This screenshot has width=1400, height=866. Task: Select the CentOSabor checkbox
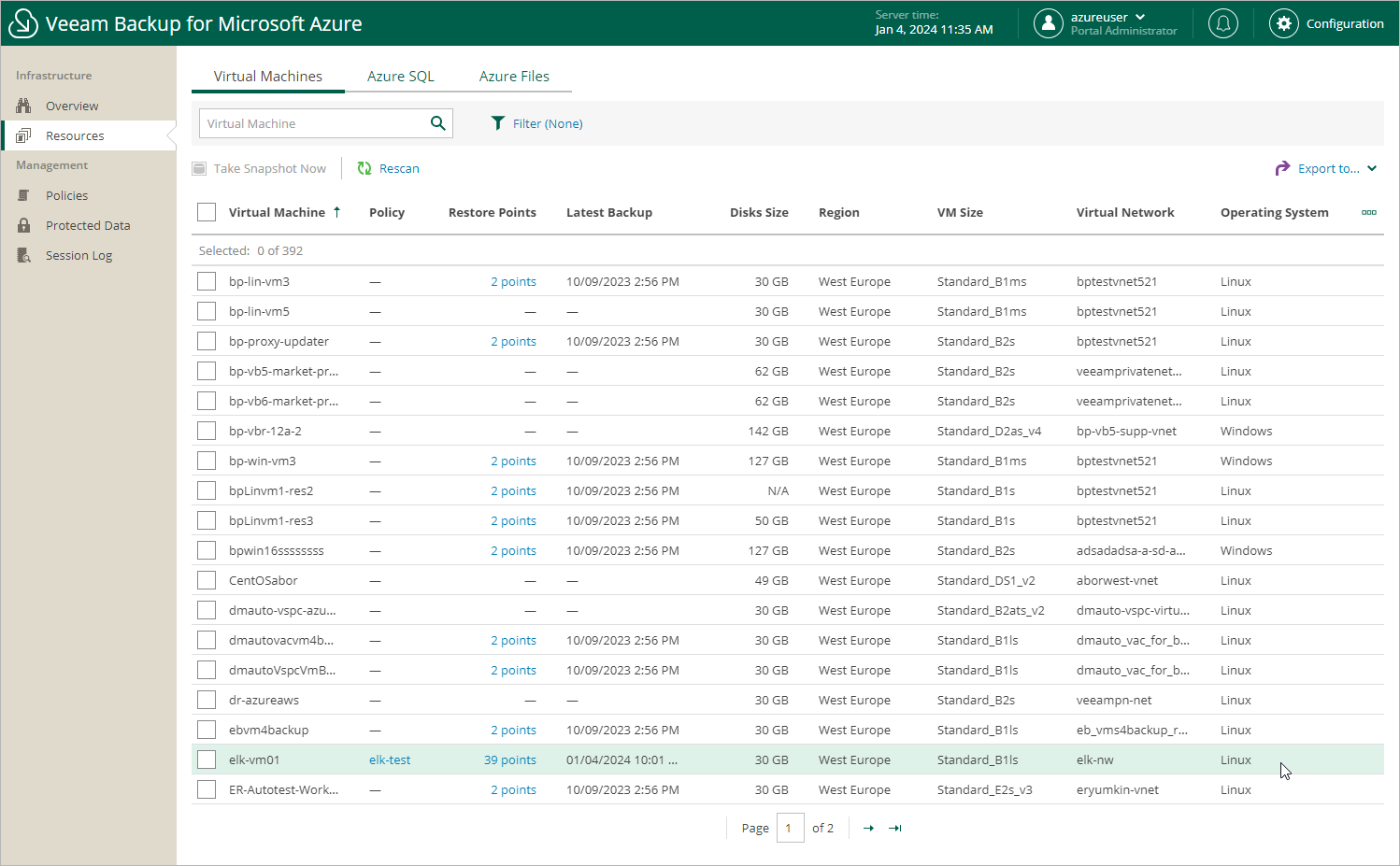click(x=207, y=580)
